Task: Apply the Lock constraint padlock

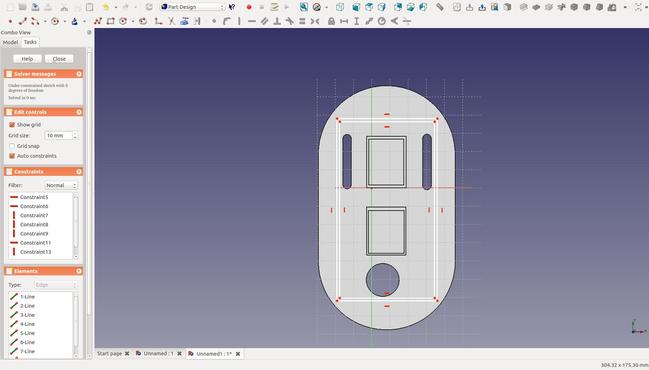Action: click(x=331, y=21)
